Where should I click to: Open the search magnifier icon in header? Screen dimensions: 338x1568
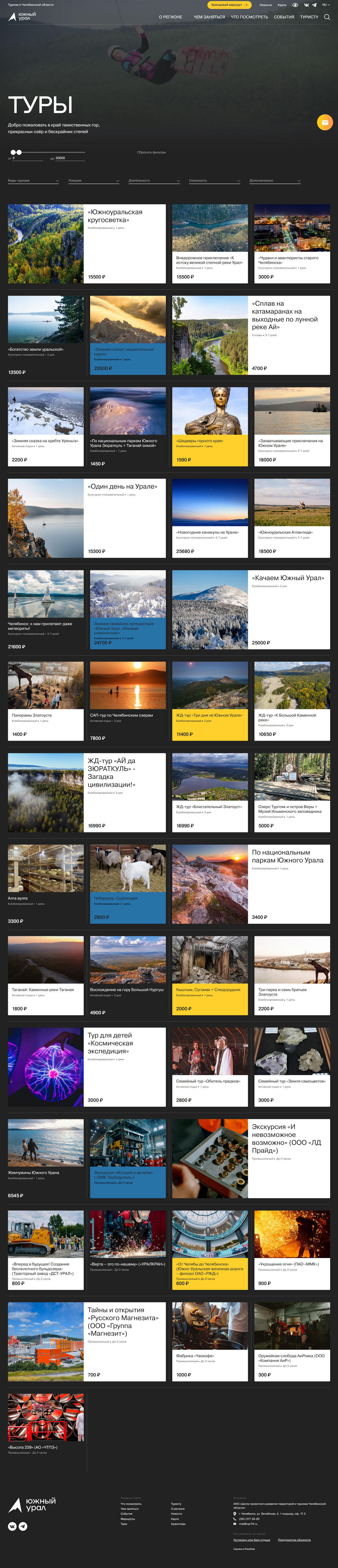pyautogui.click(x=327, y=17)
